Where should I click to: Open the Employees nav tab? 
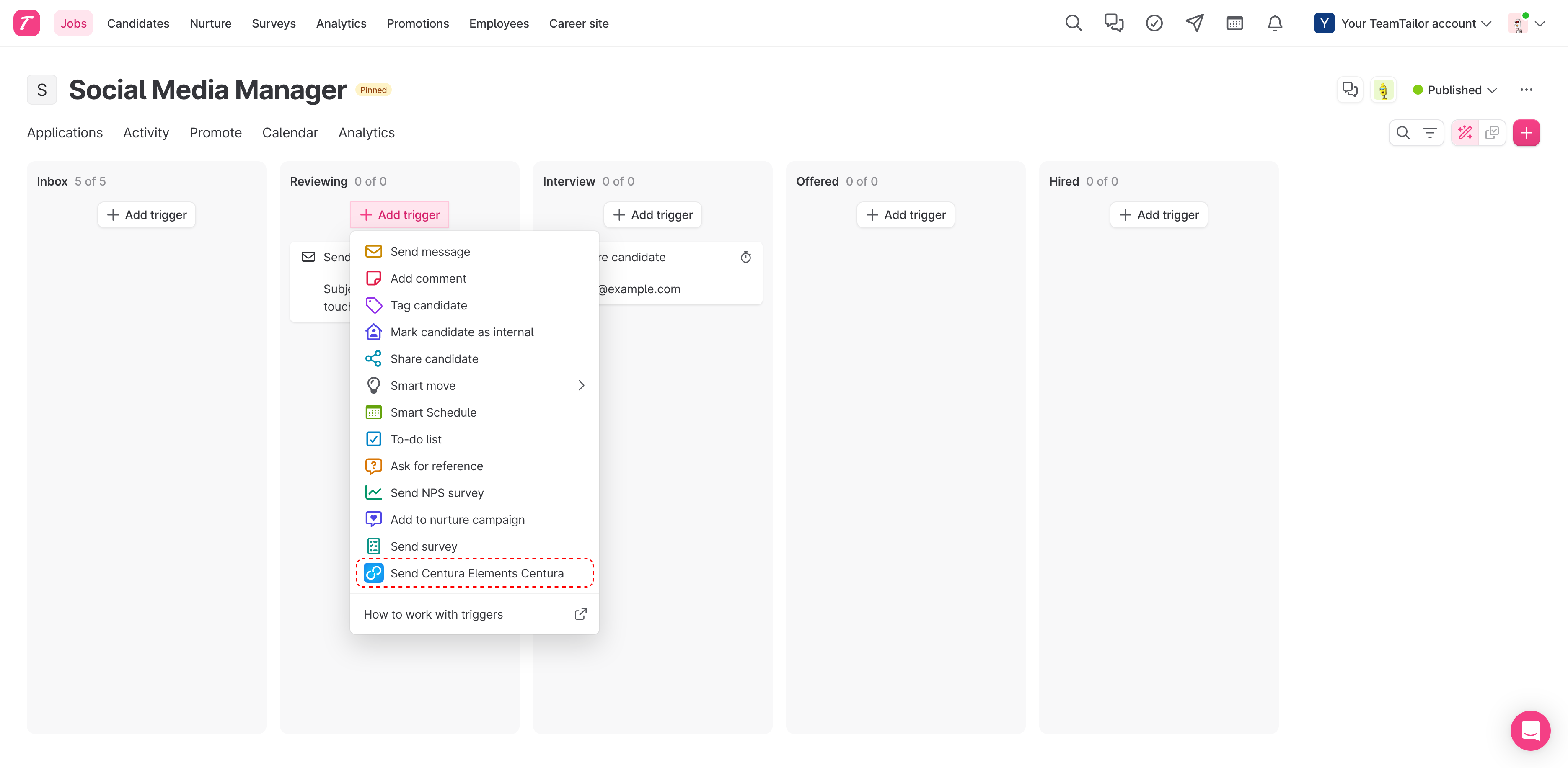pos(499,23)
